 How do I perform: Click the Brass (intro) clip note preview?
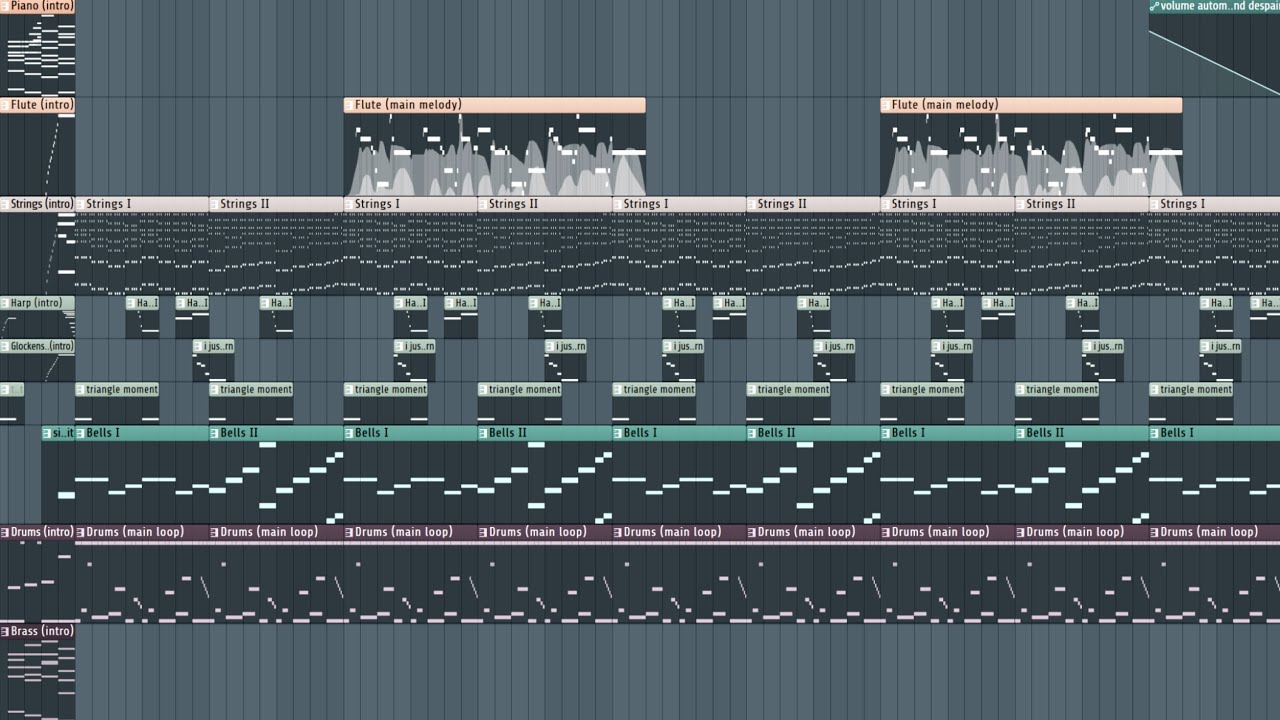pyautogui.click(x=37, y=678)
